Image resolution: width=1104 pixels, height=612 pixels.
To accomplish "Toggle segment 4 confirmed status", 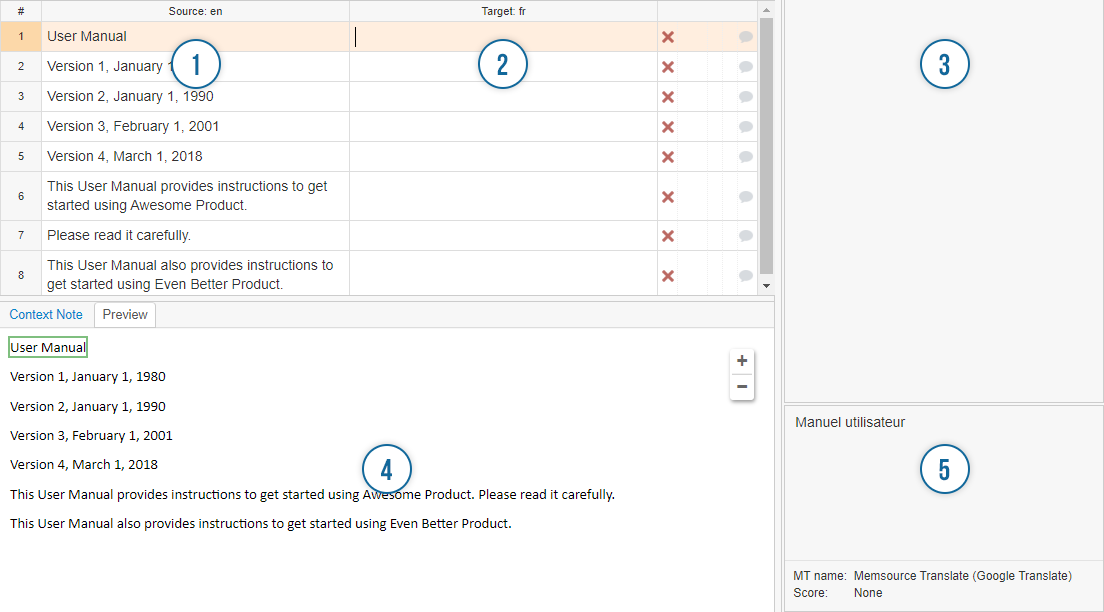I will pyautogui.click(x=667, y=126).
